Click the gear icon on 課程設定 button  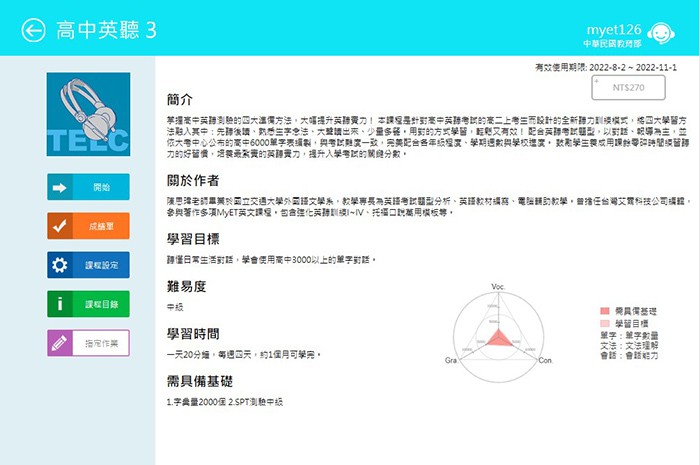60,265
